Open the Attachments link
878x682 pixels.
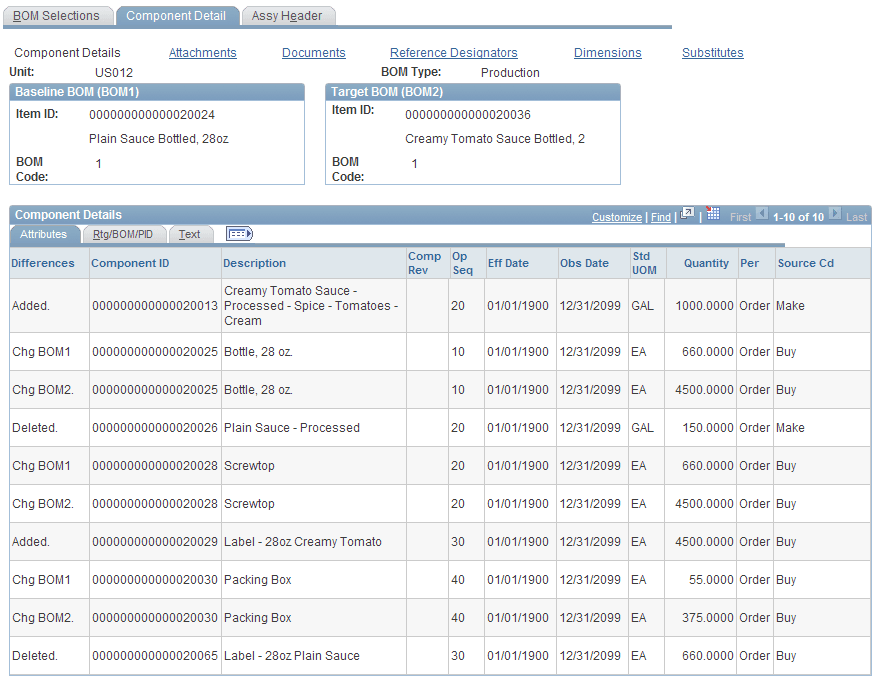click(202, 52)
